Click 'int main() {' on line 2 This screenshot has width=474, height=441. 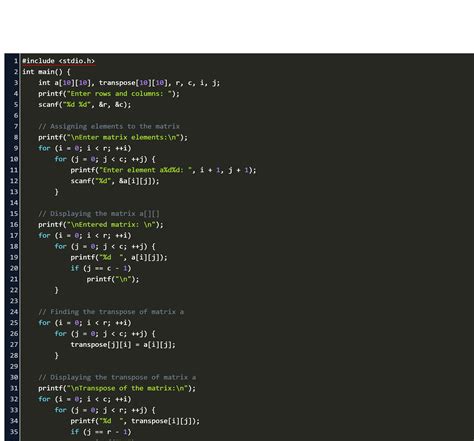pos(46,72)
